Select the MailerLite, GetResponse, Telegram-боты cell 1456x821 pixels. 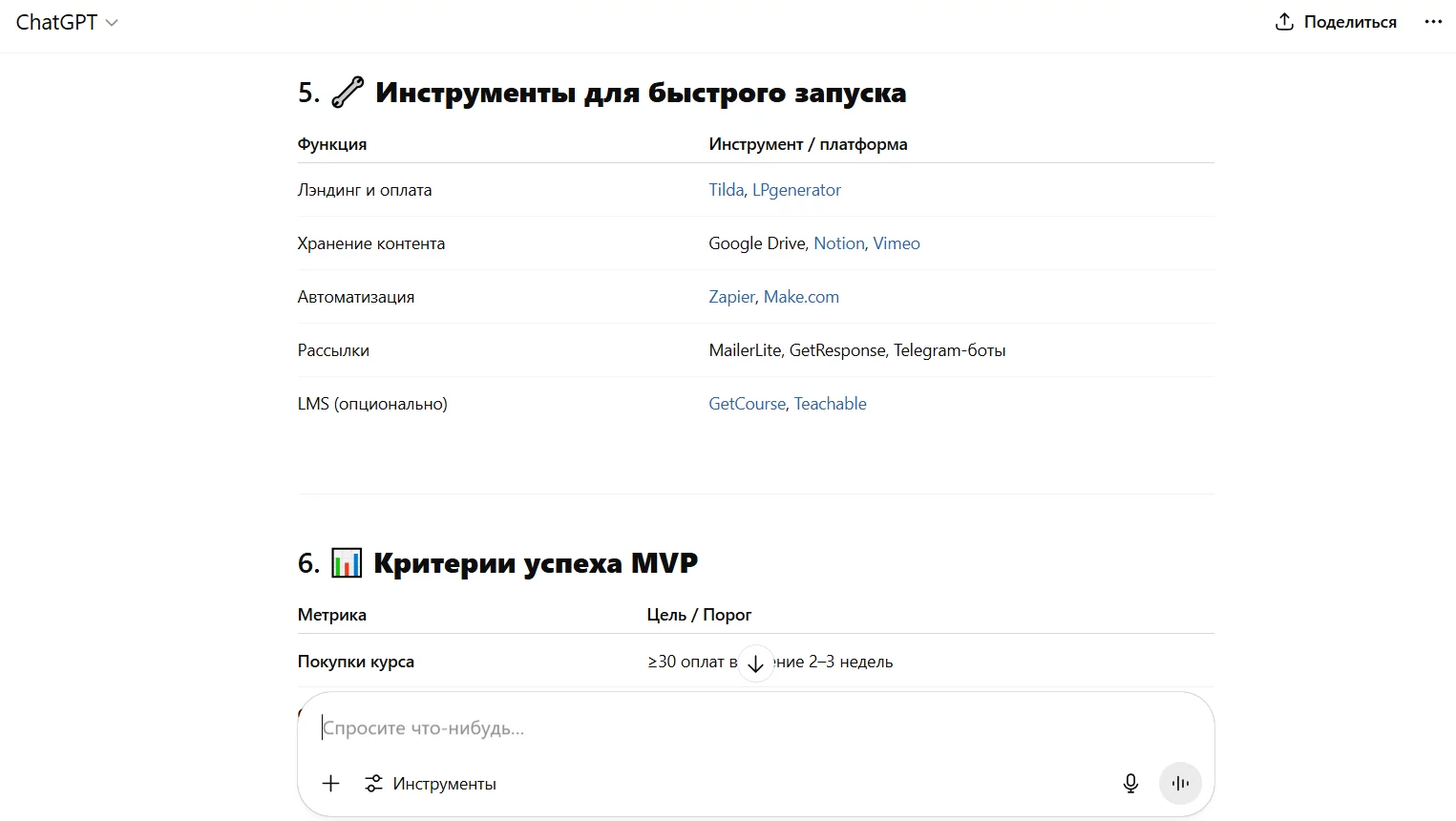tap(857, 350)
